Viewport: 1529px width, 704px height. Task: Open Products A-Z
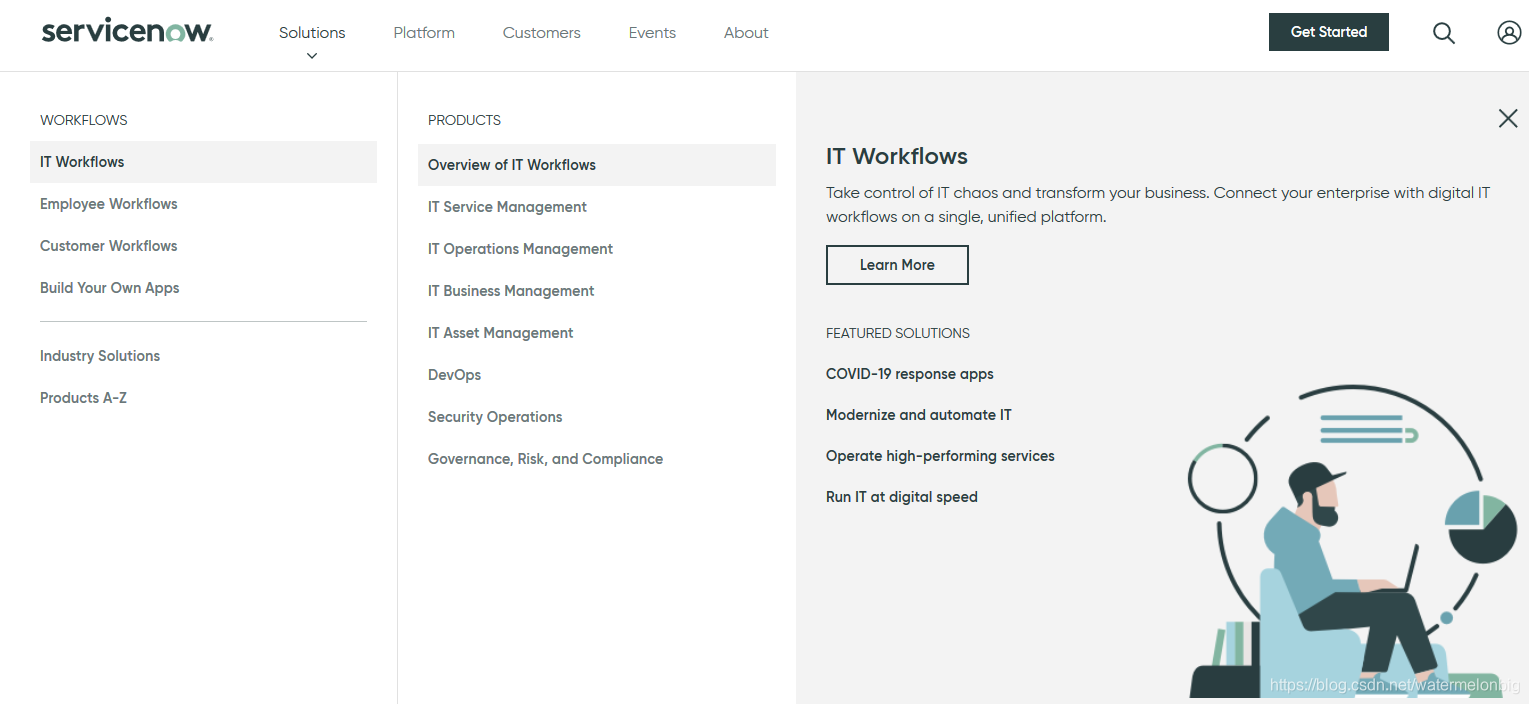click(x=83, y=398)
